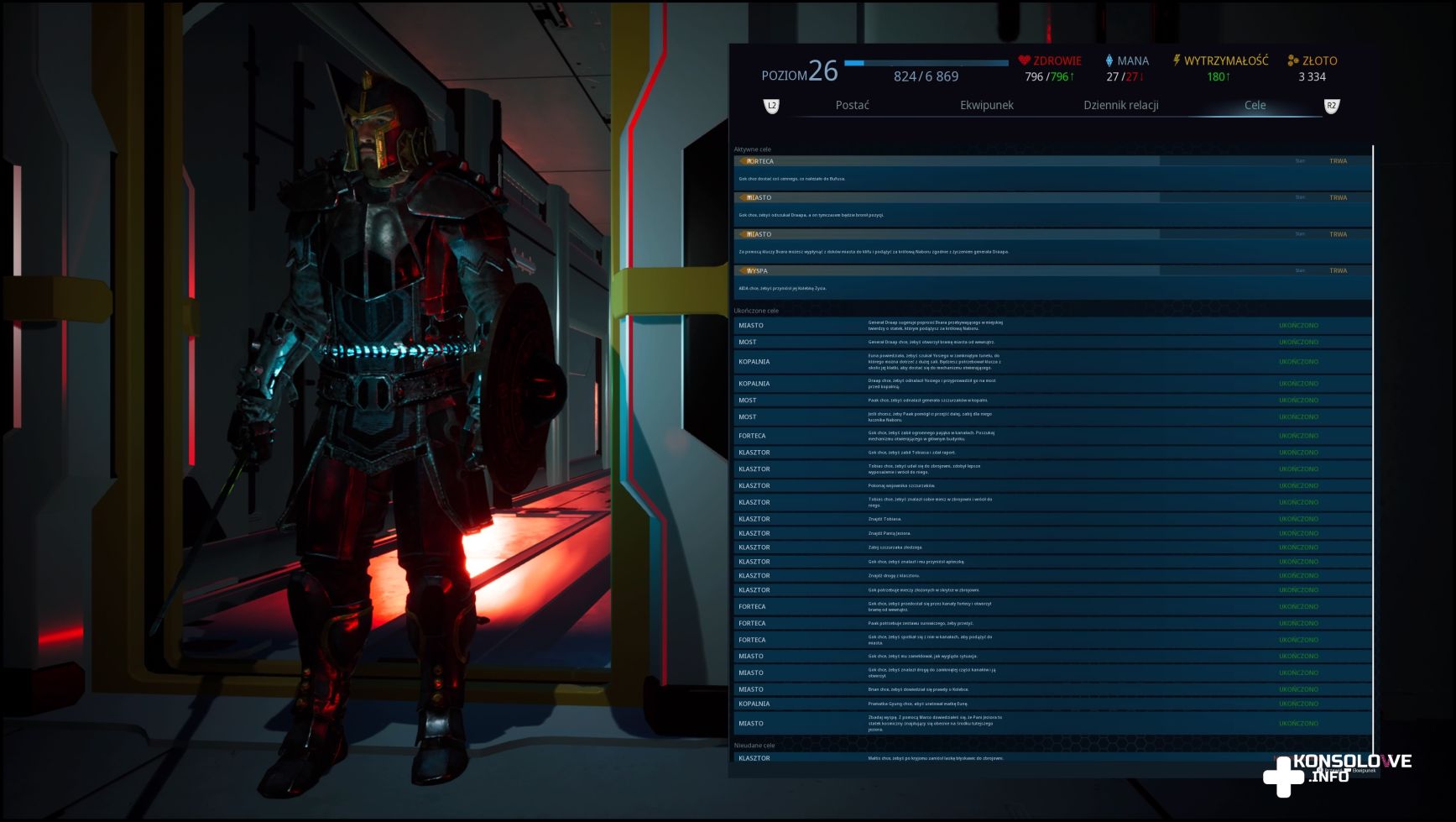Click the R2 shoulder button icon

click(x=1331, y=106)
